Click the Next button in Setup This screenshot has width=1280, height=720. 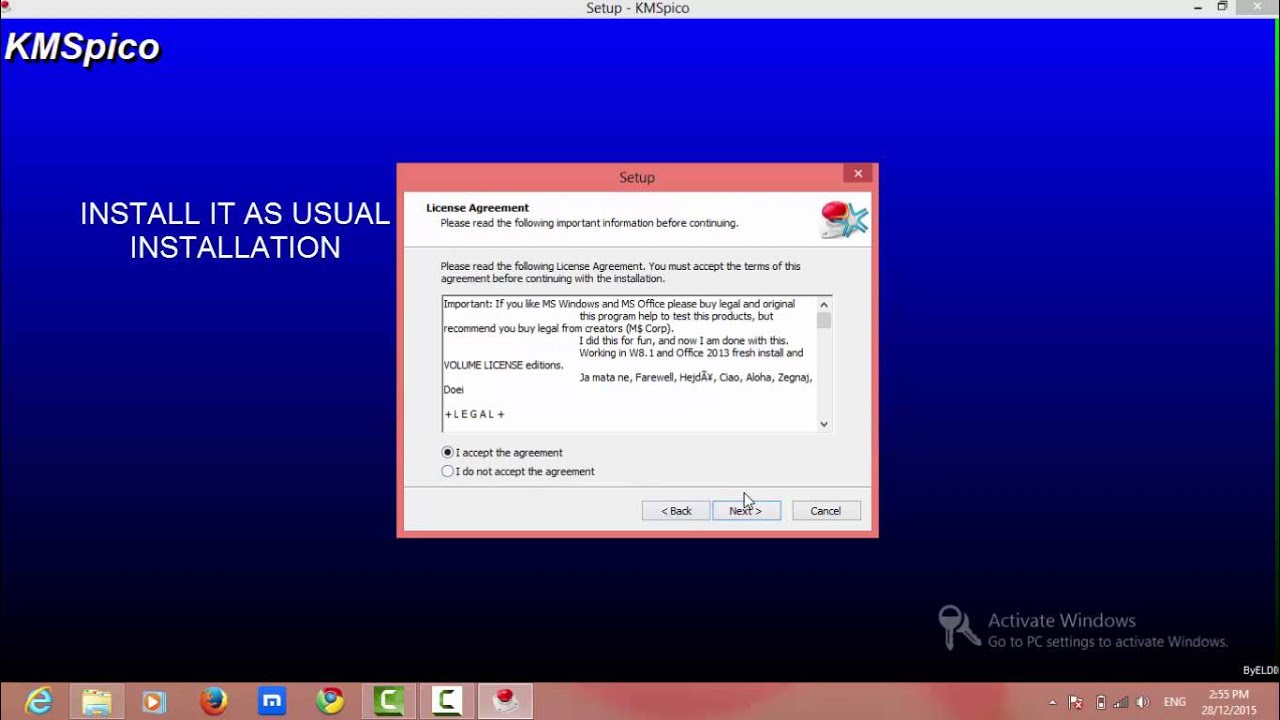[746, 511]
